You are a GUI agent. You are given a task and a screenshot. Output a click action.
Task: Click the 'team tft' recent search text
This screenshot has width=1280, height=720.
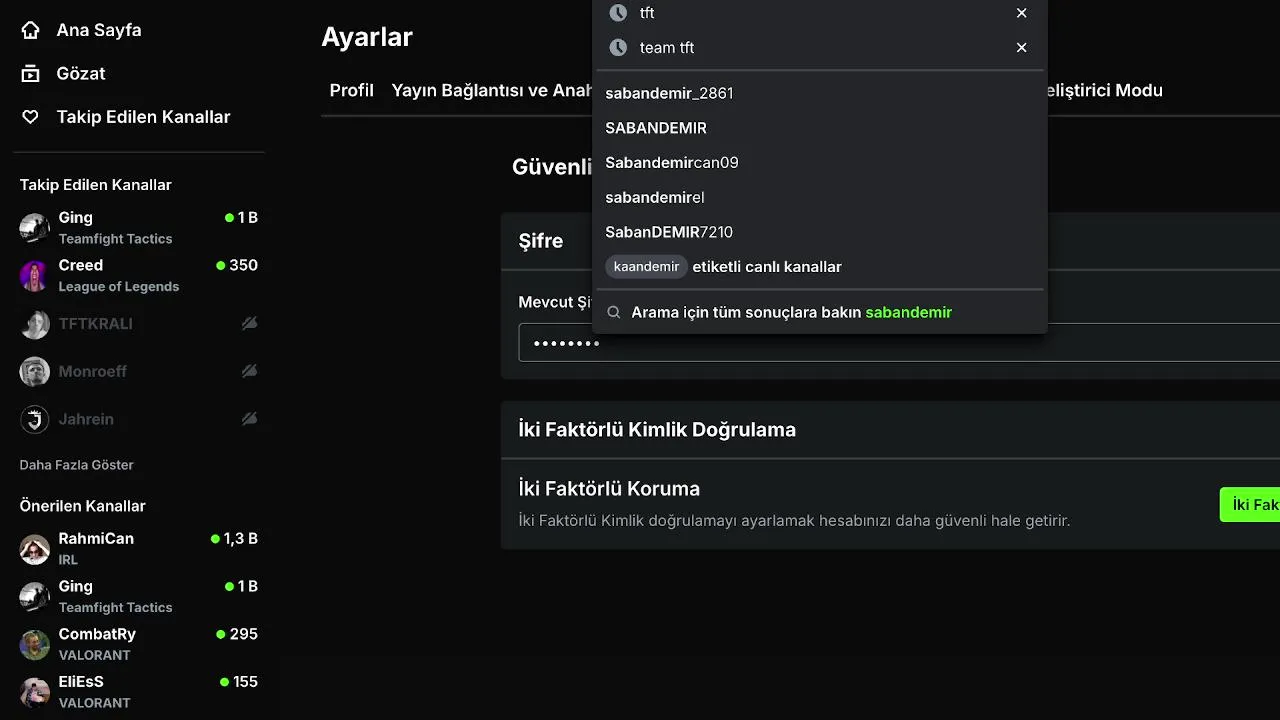click(667, 47)
